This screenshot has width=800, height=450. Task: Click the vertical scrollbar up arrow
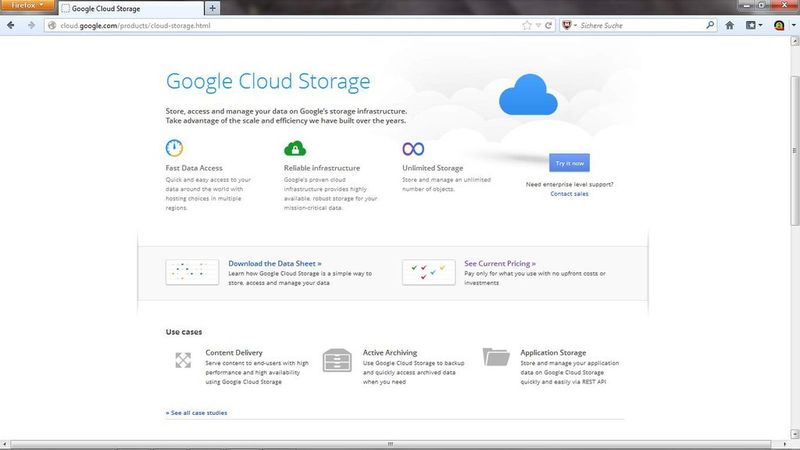pyautogui.click(x=794, y=42)
